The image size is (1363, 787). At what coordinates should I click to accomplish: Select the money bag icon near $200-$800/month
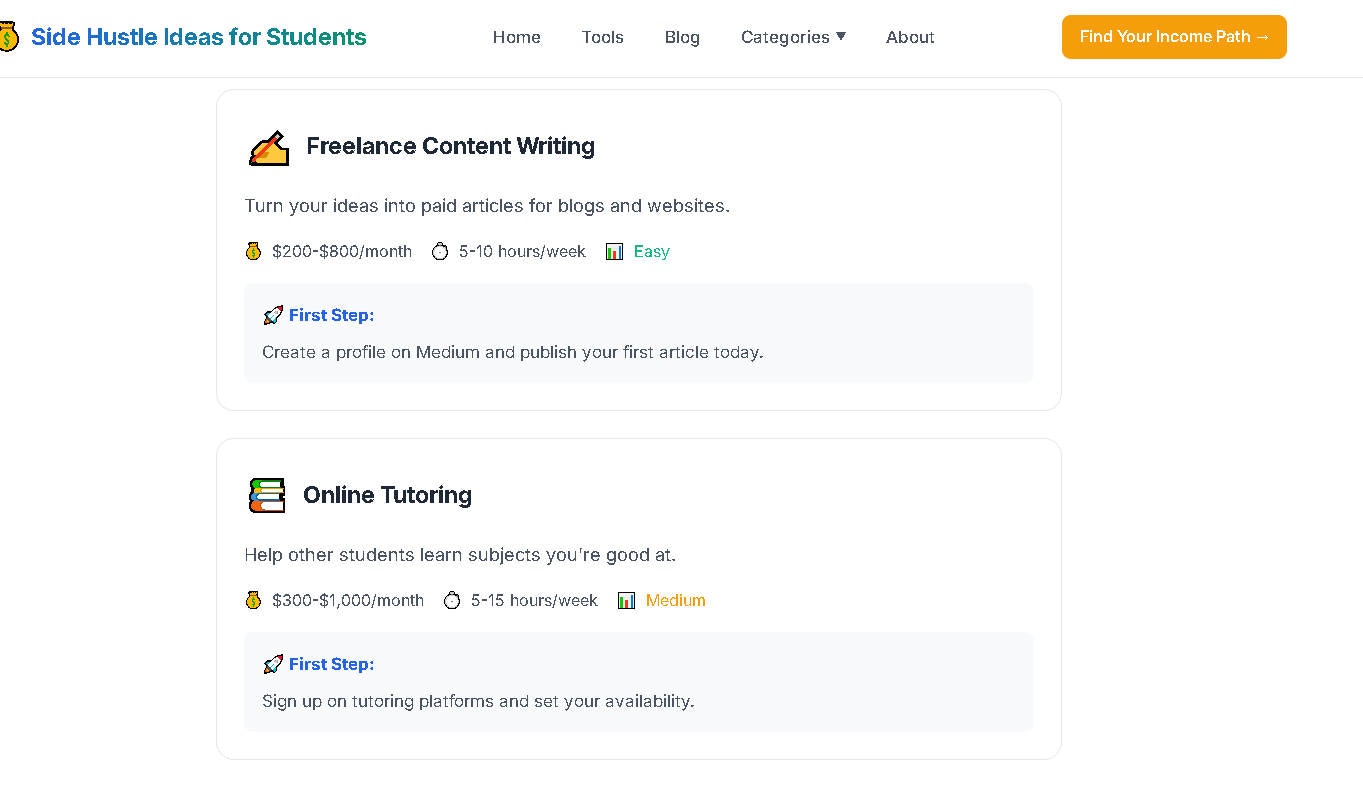(253, 251)
